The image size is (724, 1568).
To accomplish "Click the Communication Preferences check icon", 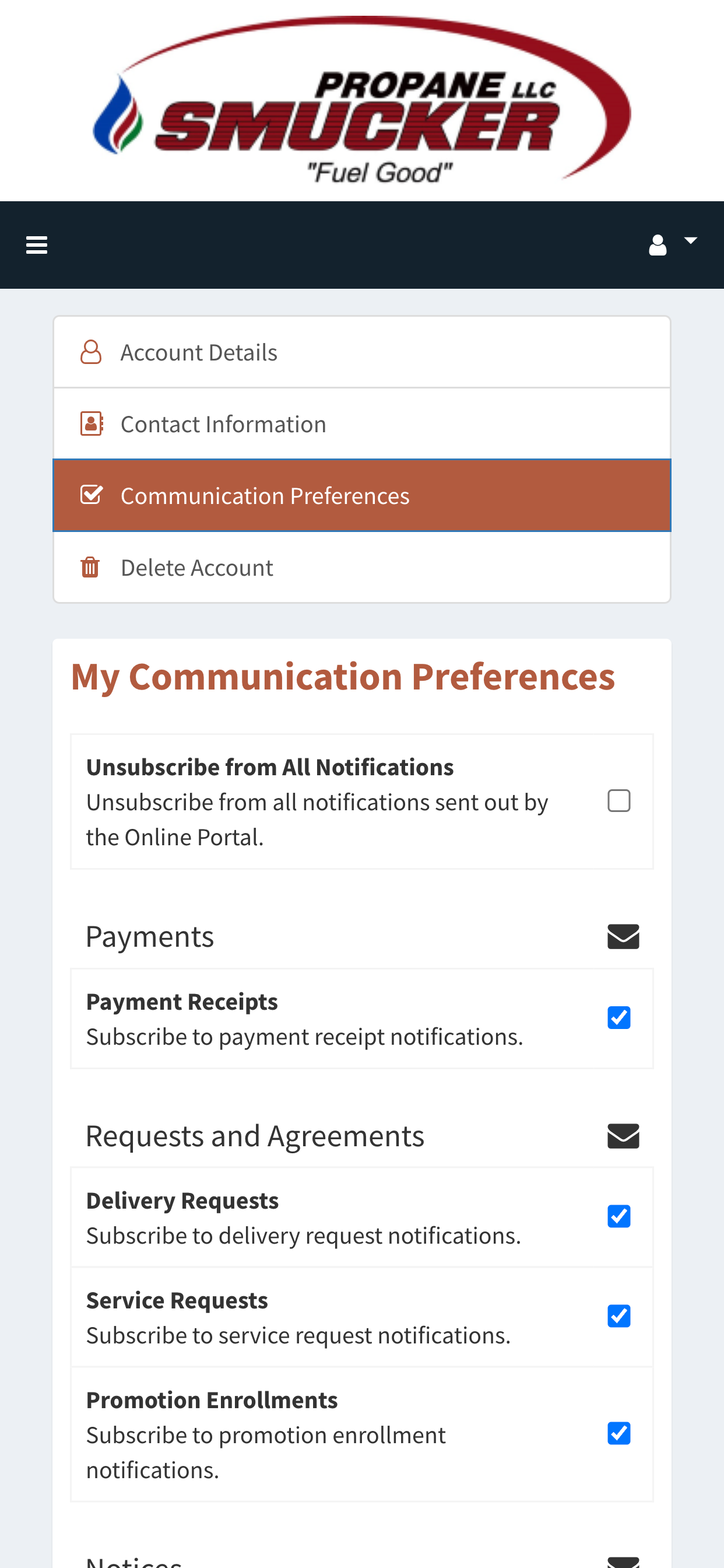I will pos(92,495).
